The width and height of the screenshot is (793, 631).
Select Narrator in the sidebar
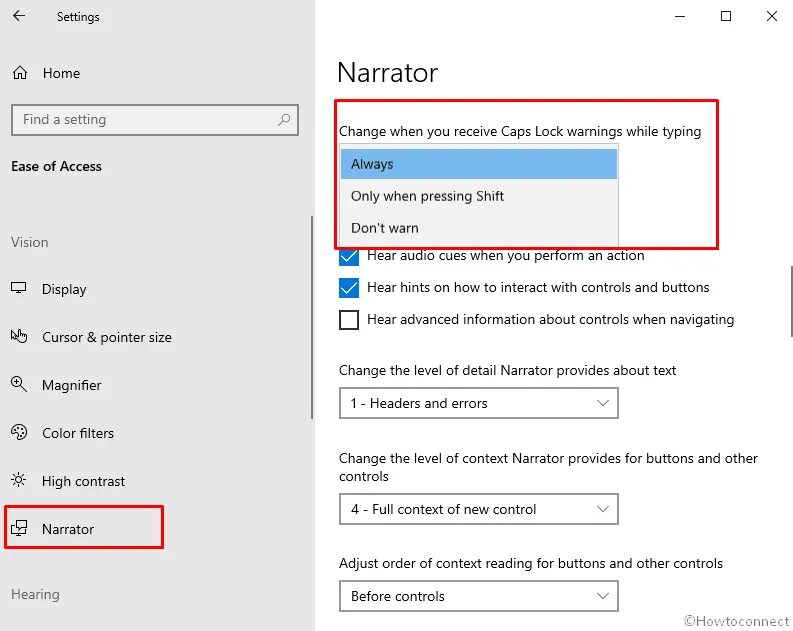click(68, 529)
